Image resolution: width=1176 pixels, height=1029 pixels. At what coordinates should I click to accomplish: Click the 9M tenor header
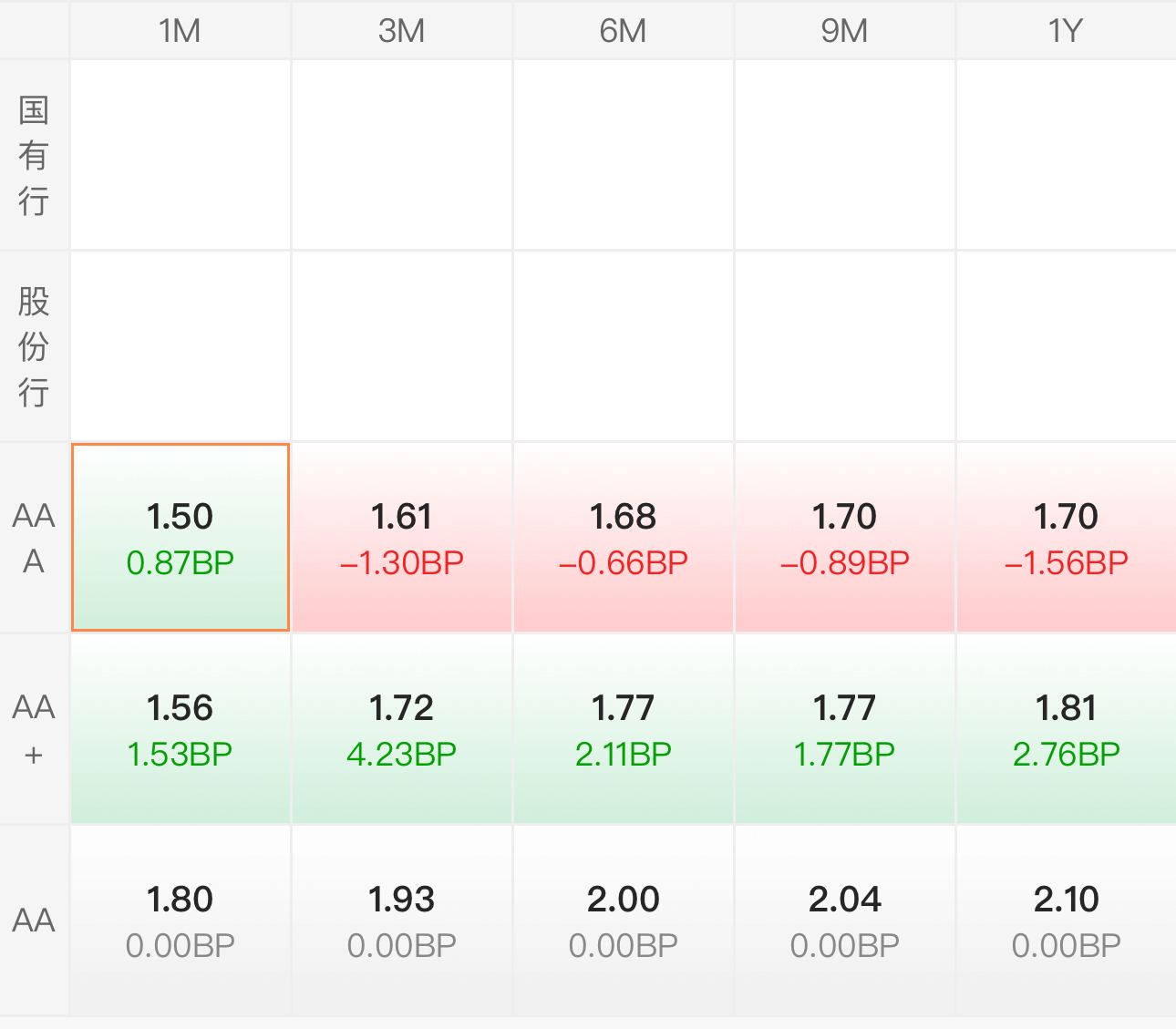pyautogui.click(x=844, y=31)
